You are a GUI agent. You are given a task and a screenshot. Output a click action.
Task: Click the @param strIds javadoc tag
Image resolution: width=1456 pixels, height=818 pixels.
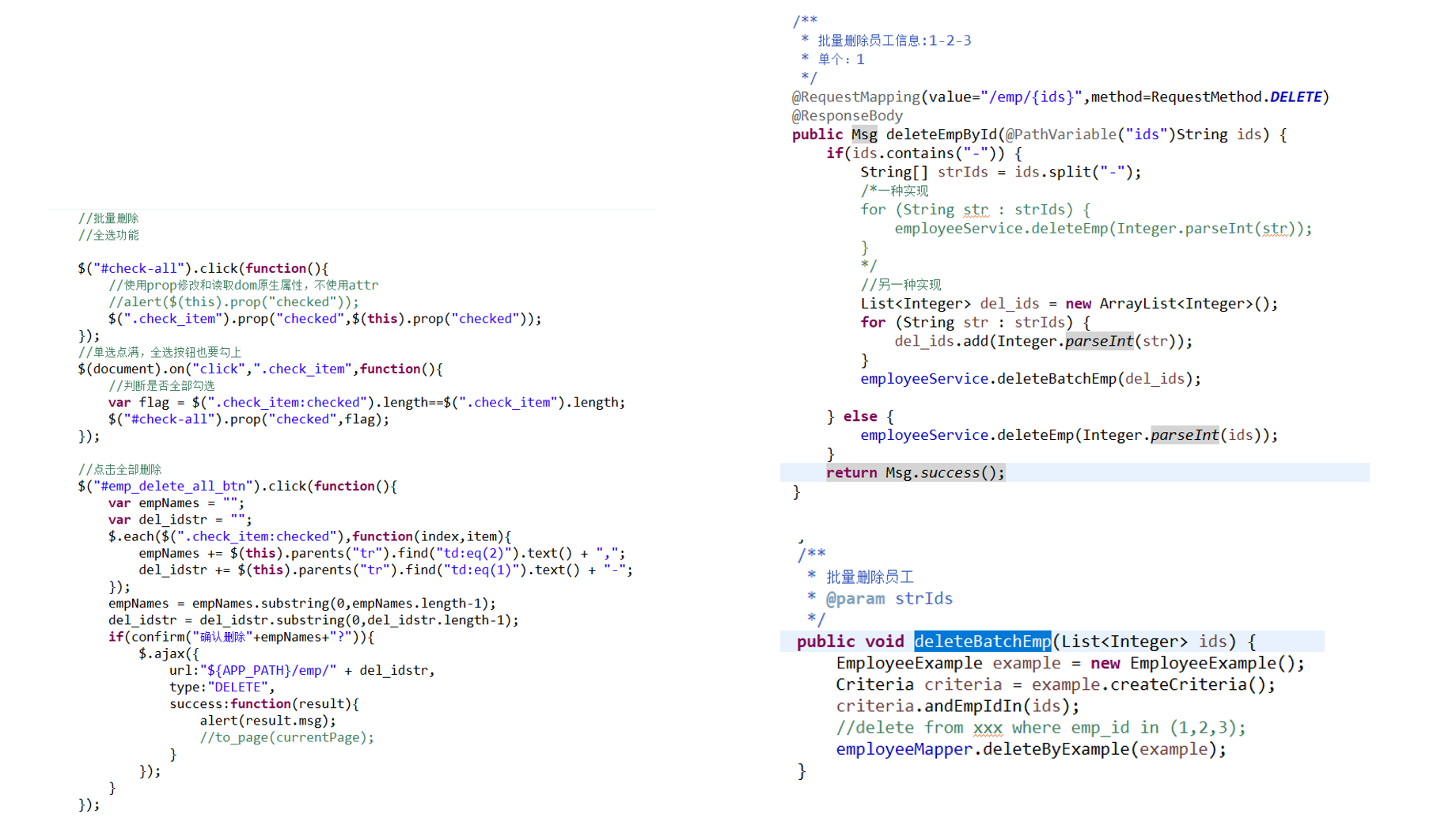tap(889, 599)
